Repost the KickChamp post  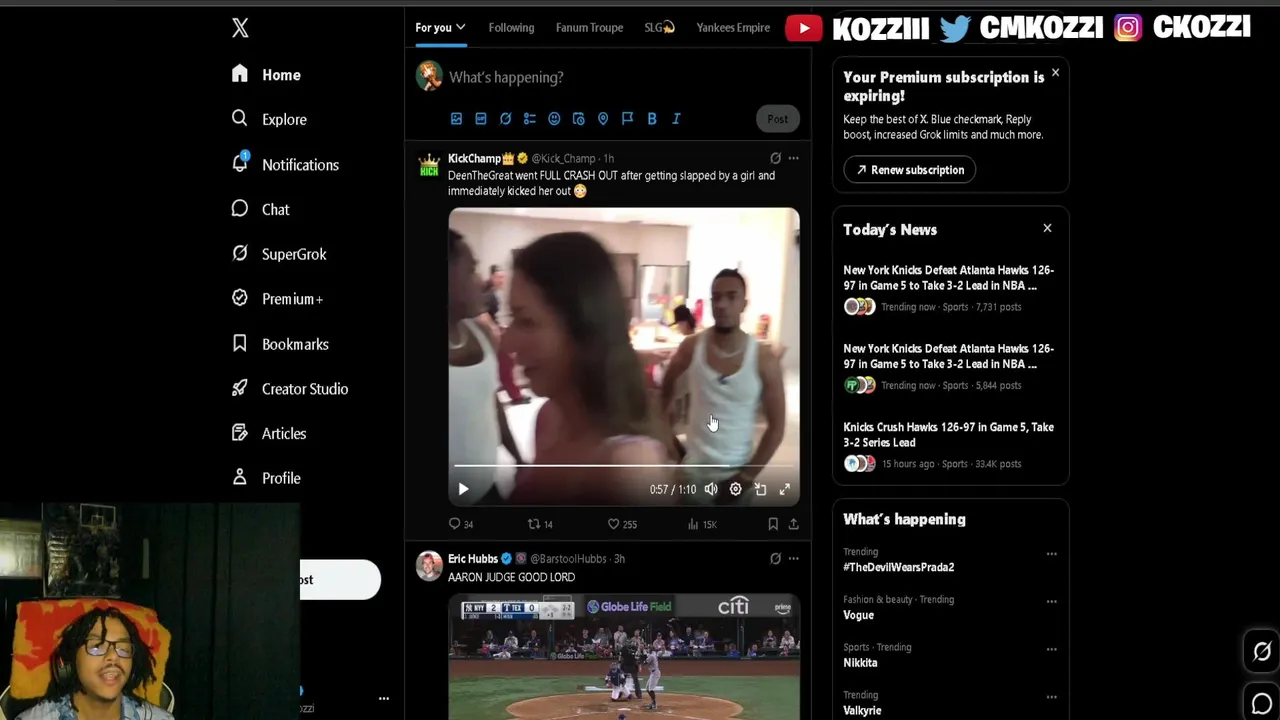click(x=540, y=524)
